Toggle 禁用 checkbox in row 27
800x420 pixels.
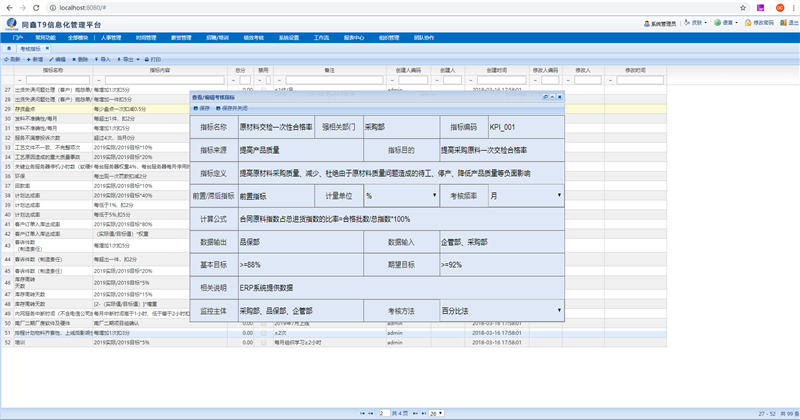[x=264, y=88]
